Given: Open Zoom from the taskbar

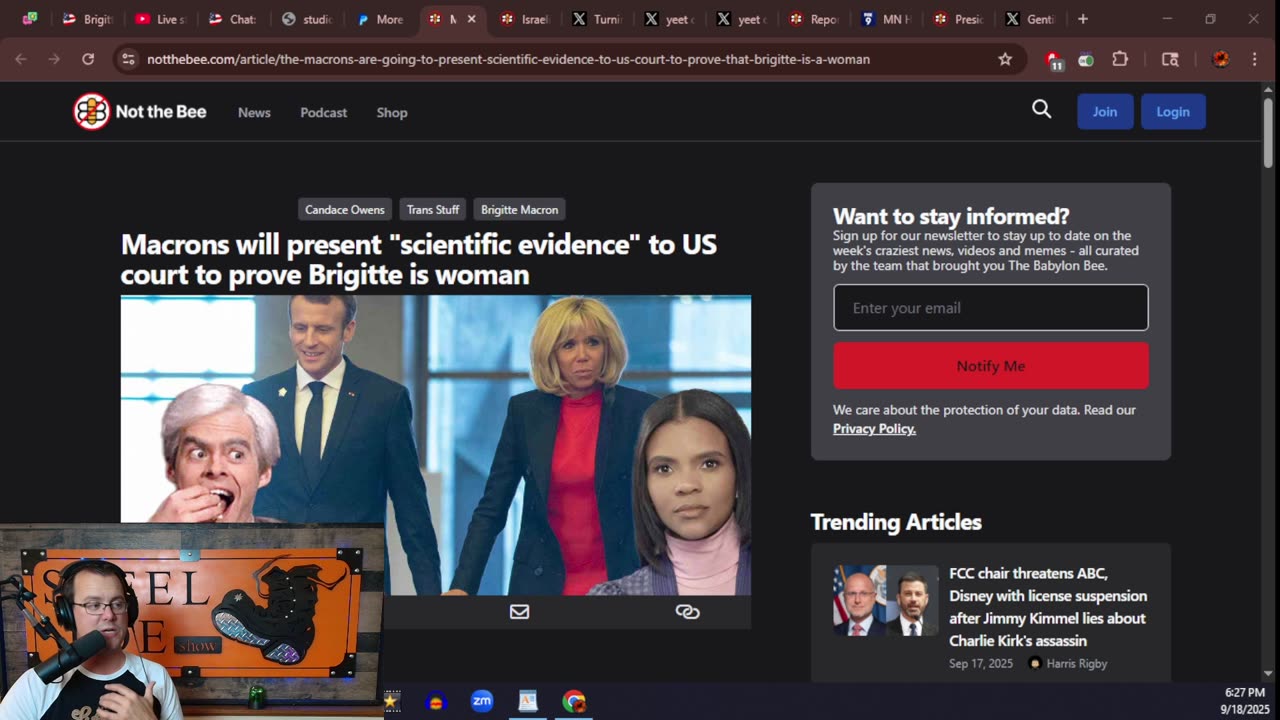Looking at the screenshot, I should pyautogui.click(x=482, y=701).
